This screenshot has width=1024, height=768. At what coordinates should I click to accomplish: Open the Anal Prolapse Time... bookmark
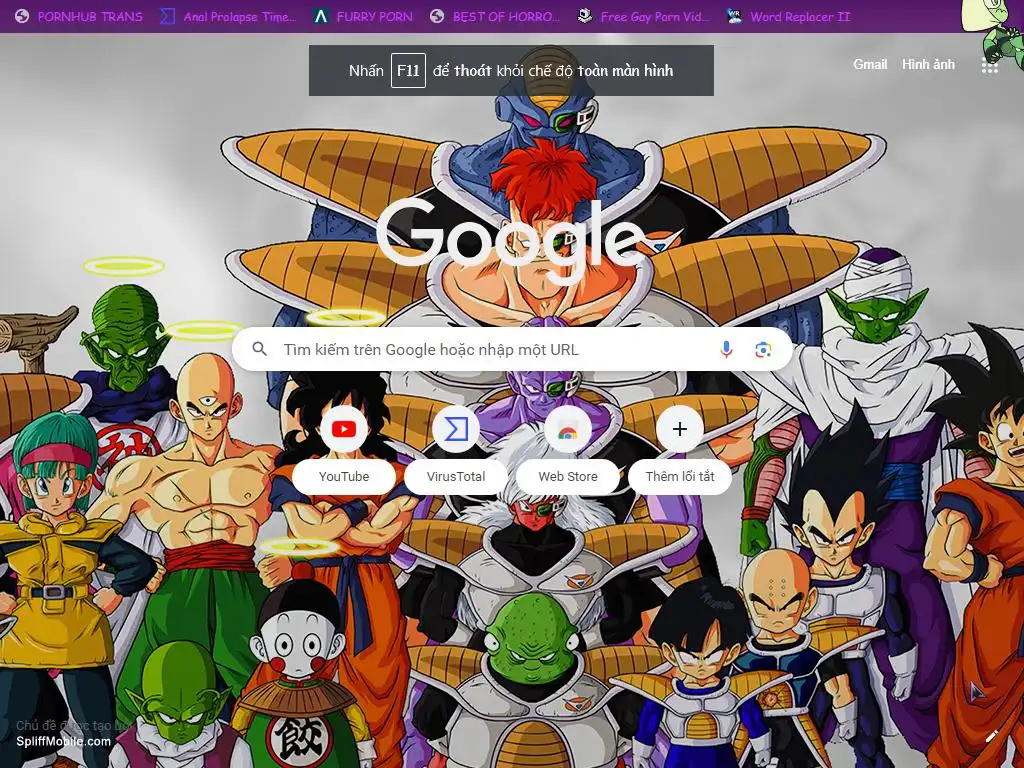[x=228, y=16]
